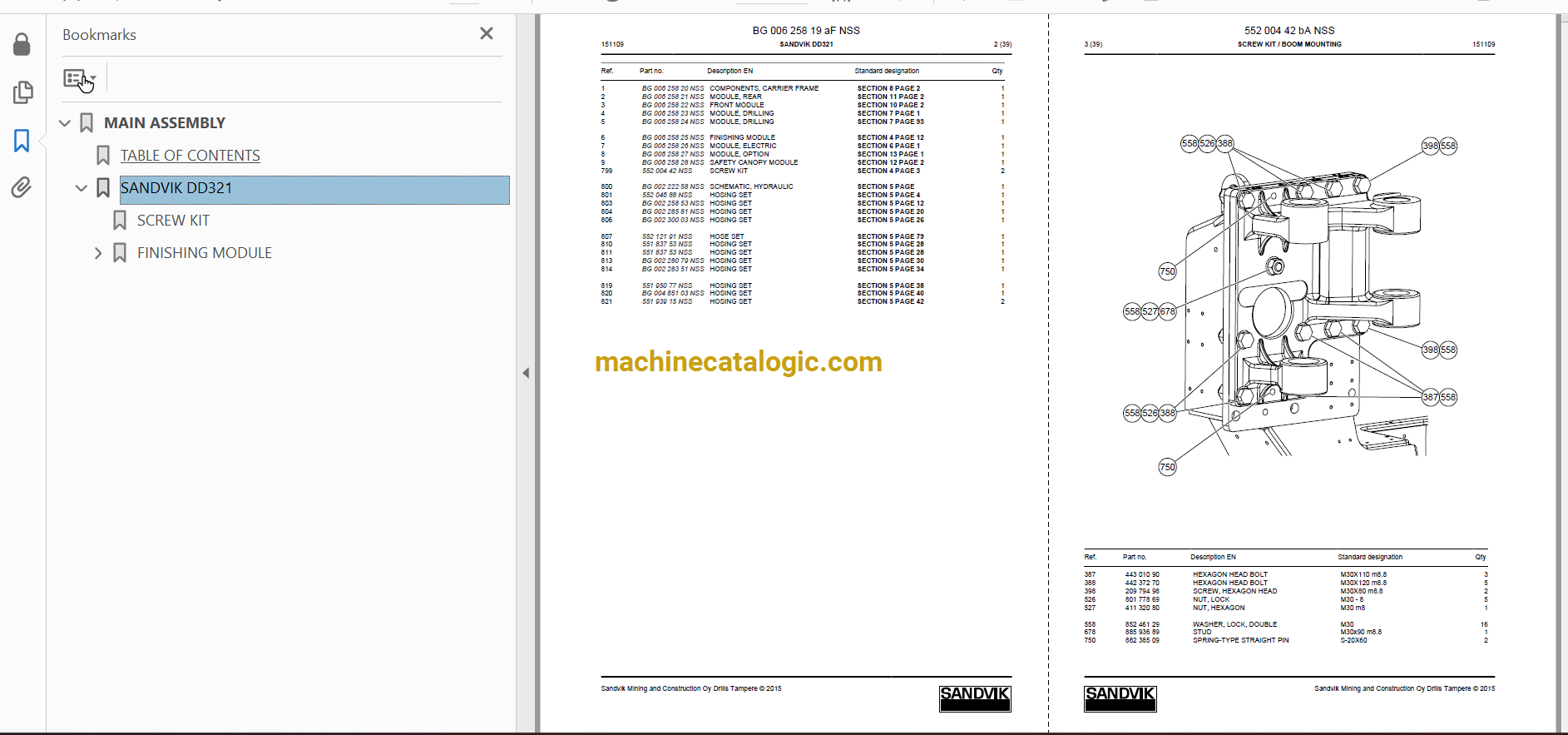Collapse the navigation pane with arrow handle
The height and width of the screenshot is (735, 1568).
point(526,373)
